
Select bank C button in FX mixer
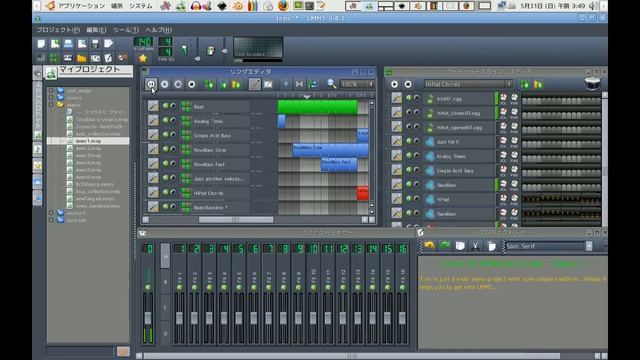point(165,307)
